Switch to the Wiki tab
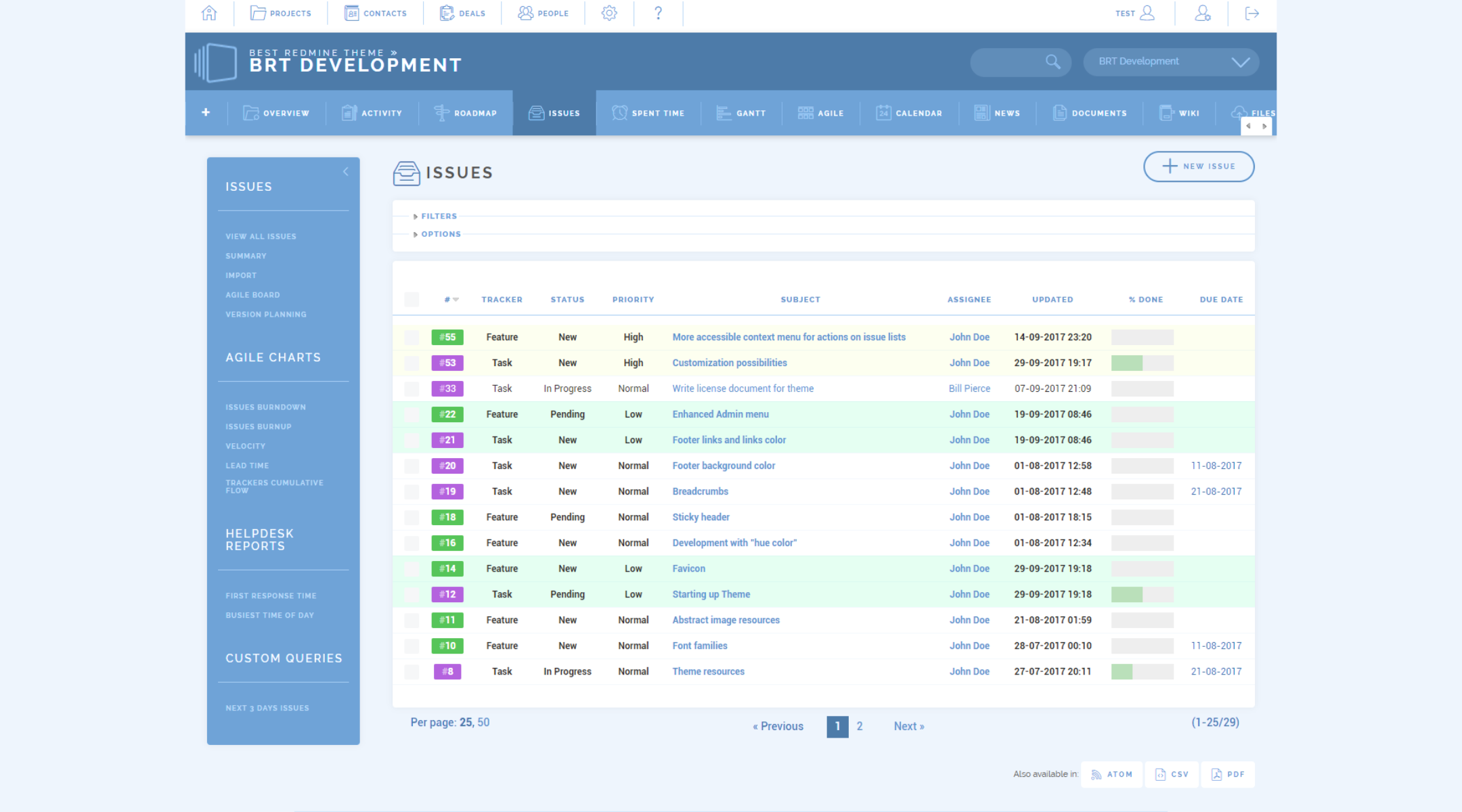This screenshot has height=812, width=1462. [x=1179, y=113]
